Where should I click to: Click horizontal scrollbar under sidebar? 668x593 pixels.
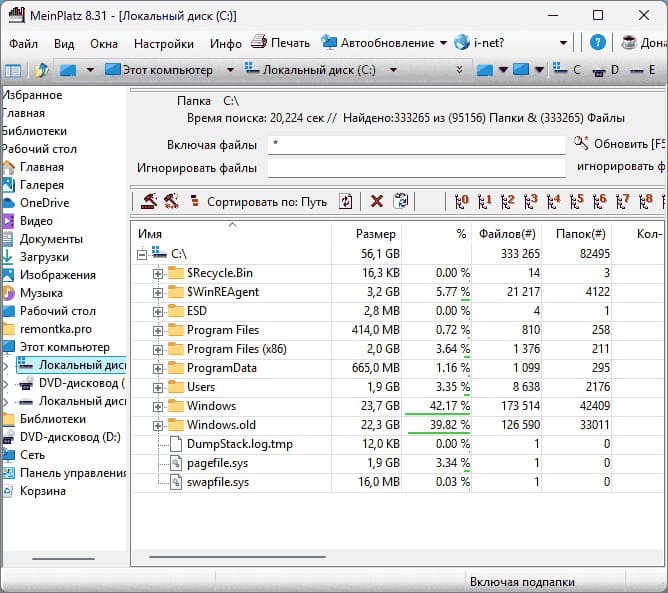63,558
